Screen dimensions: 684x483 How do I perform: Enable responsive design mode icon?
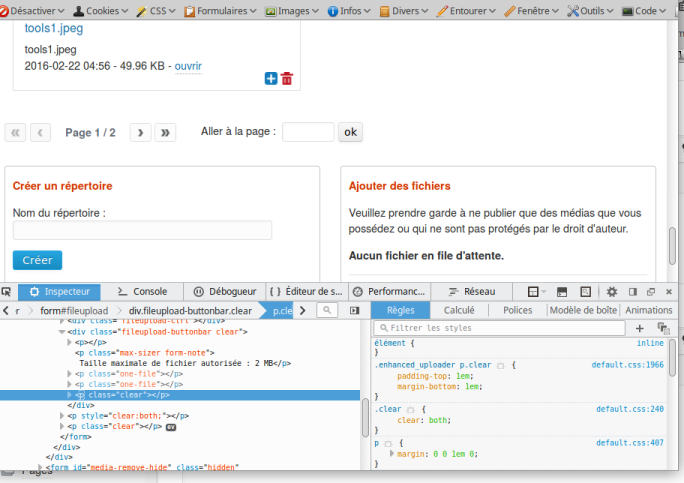tap(585, 291)
